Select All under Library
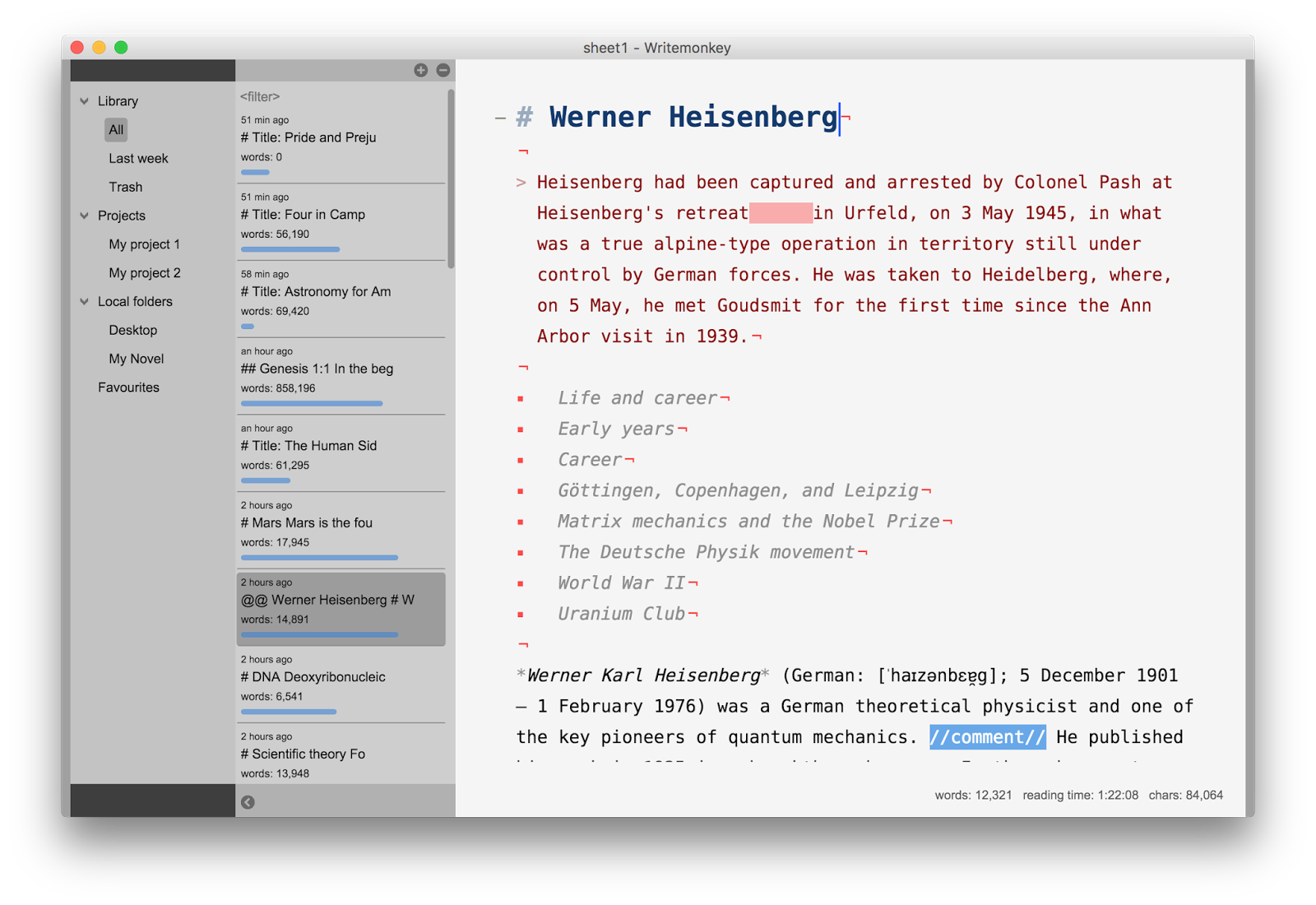The height and width of the screenshot is (905, 1316). point(116,130)
